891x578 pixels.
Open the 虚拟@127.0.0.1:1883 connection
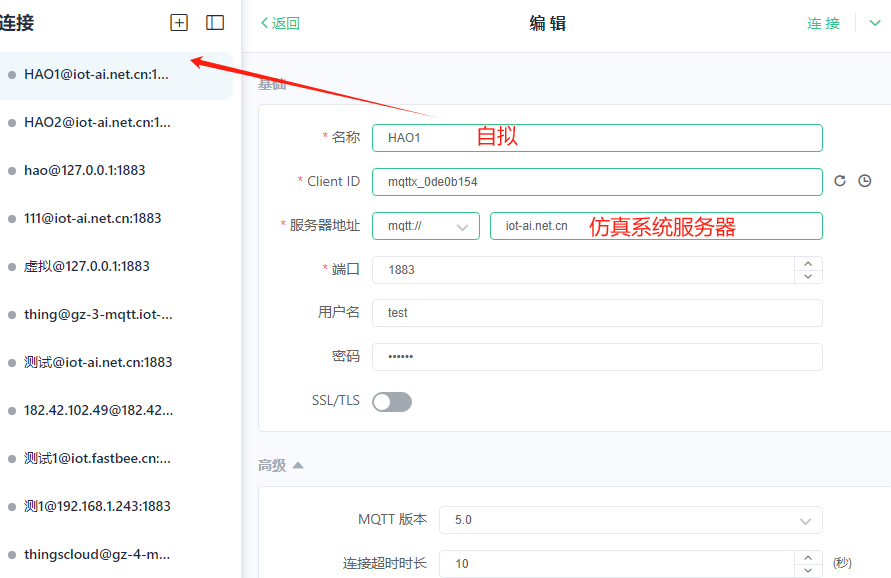tap(87, 266)
